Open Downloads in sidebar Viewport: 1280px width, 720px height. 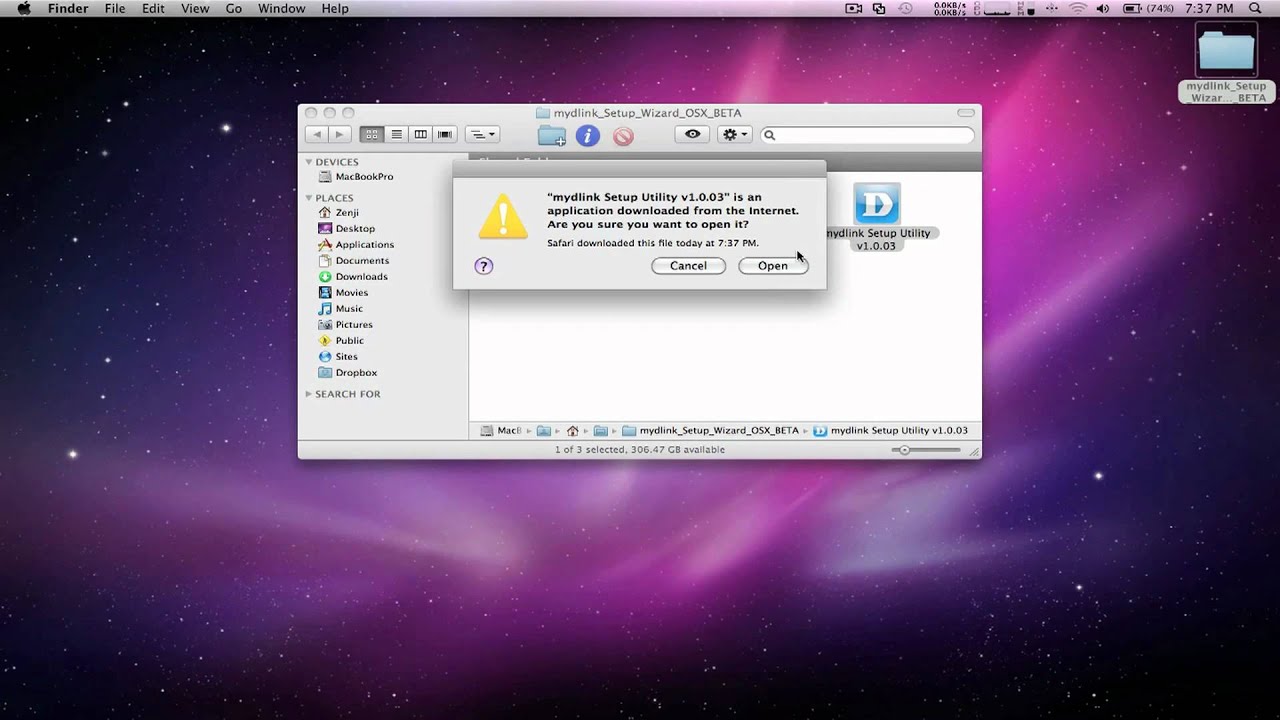pyautogui.click(x=352, y=276)
